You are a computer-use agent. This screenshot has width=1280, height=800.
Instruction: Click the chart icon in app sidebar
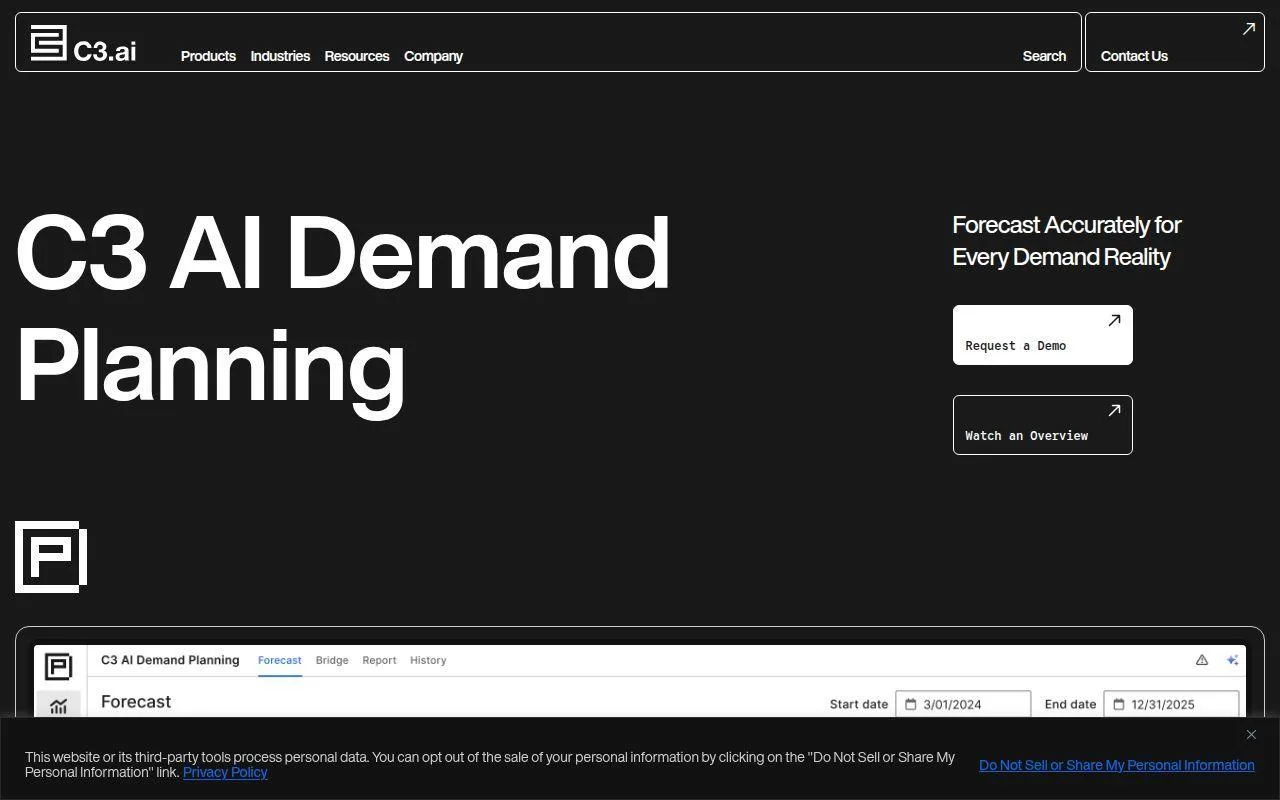coord(59,706)
